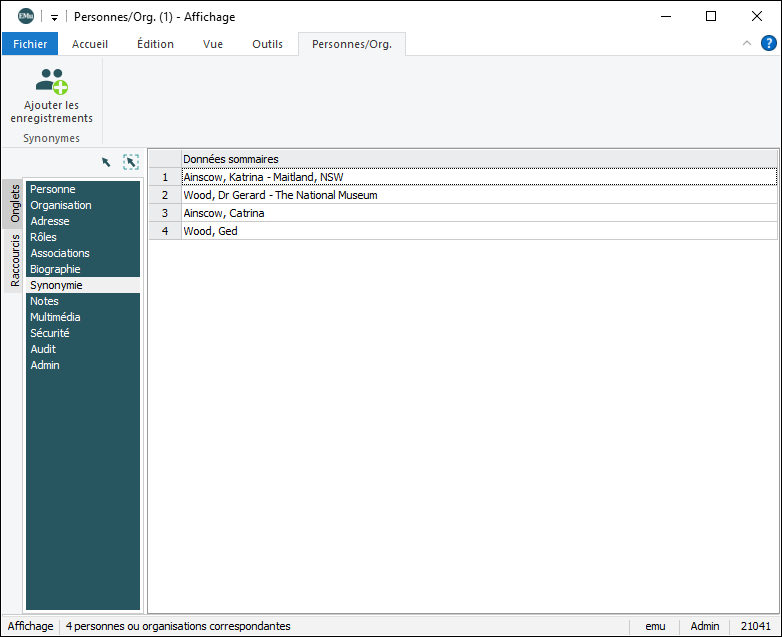This screenshot has width=782, height=637.
Task: Open the quick access toolbar dropdown
Action: [54, 17]
